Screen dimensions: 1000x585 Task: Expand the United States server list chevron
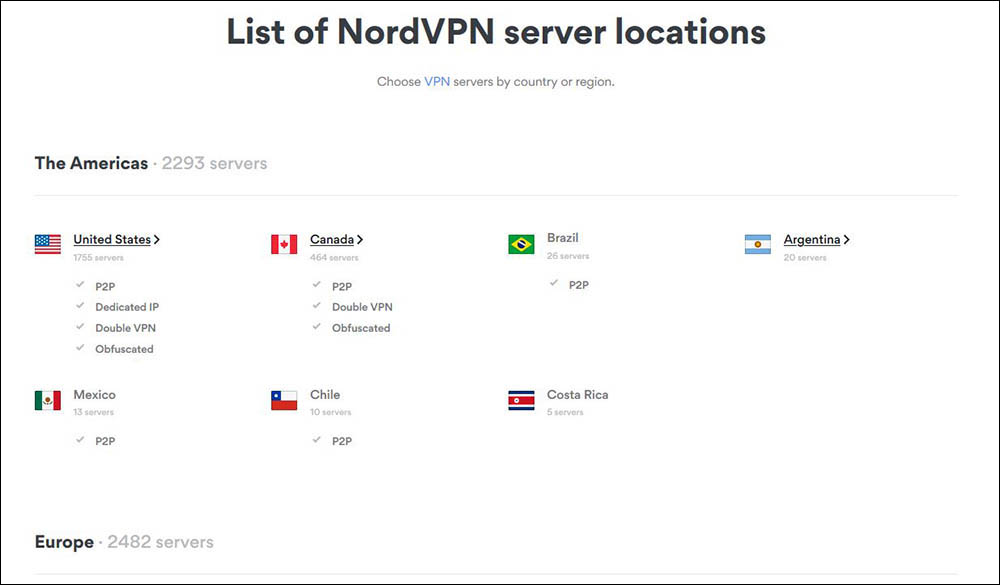click(x=158, y=239)
